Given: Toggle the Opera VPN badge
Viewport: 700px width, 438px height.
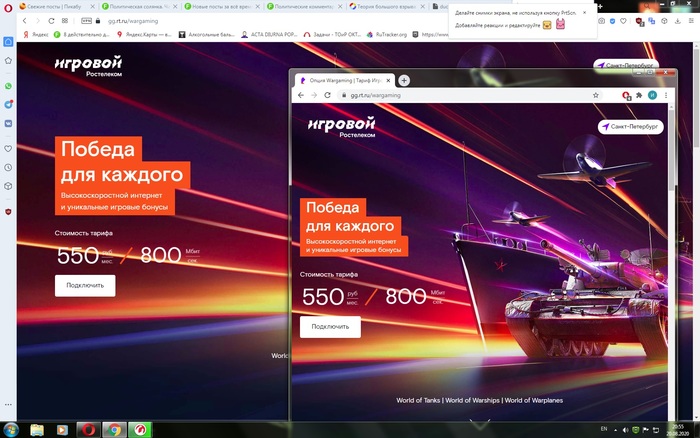Looking at the screenshot, I should [86, 21].
